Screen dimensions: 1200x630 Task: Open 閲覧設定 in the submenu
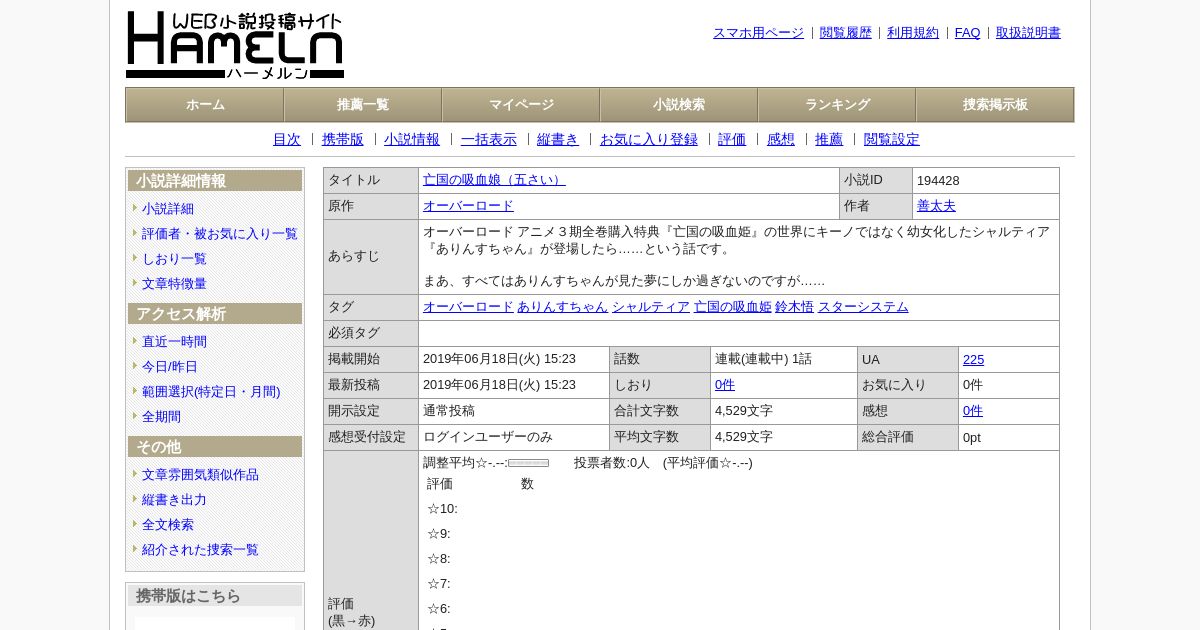pos(892,140)
